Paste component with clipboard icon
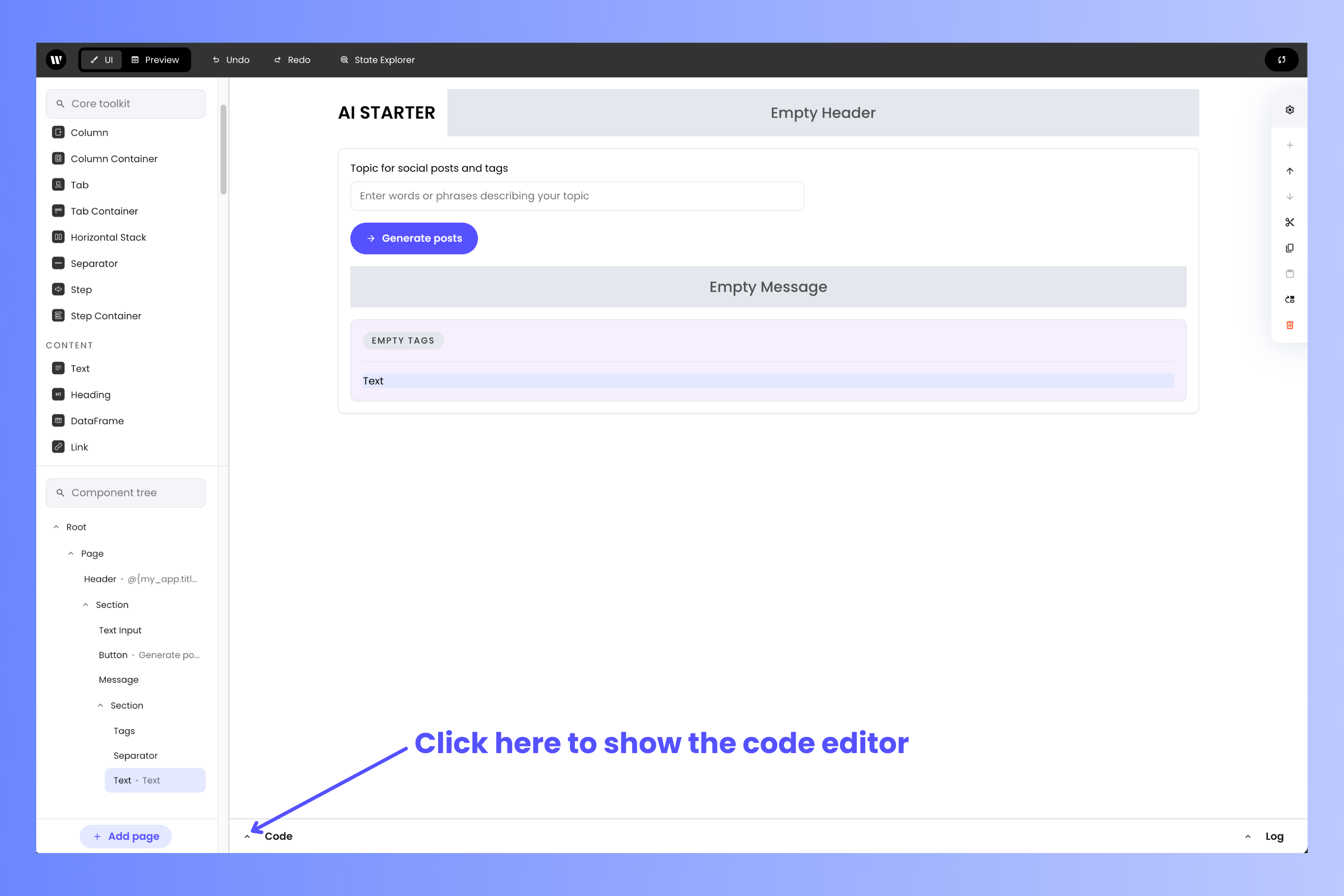This screenshot has width=1344, height=896. click(x=1290, y=274)
